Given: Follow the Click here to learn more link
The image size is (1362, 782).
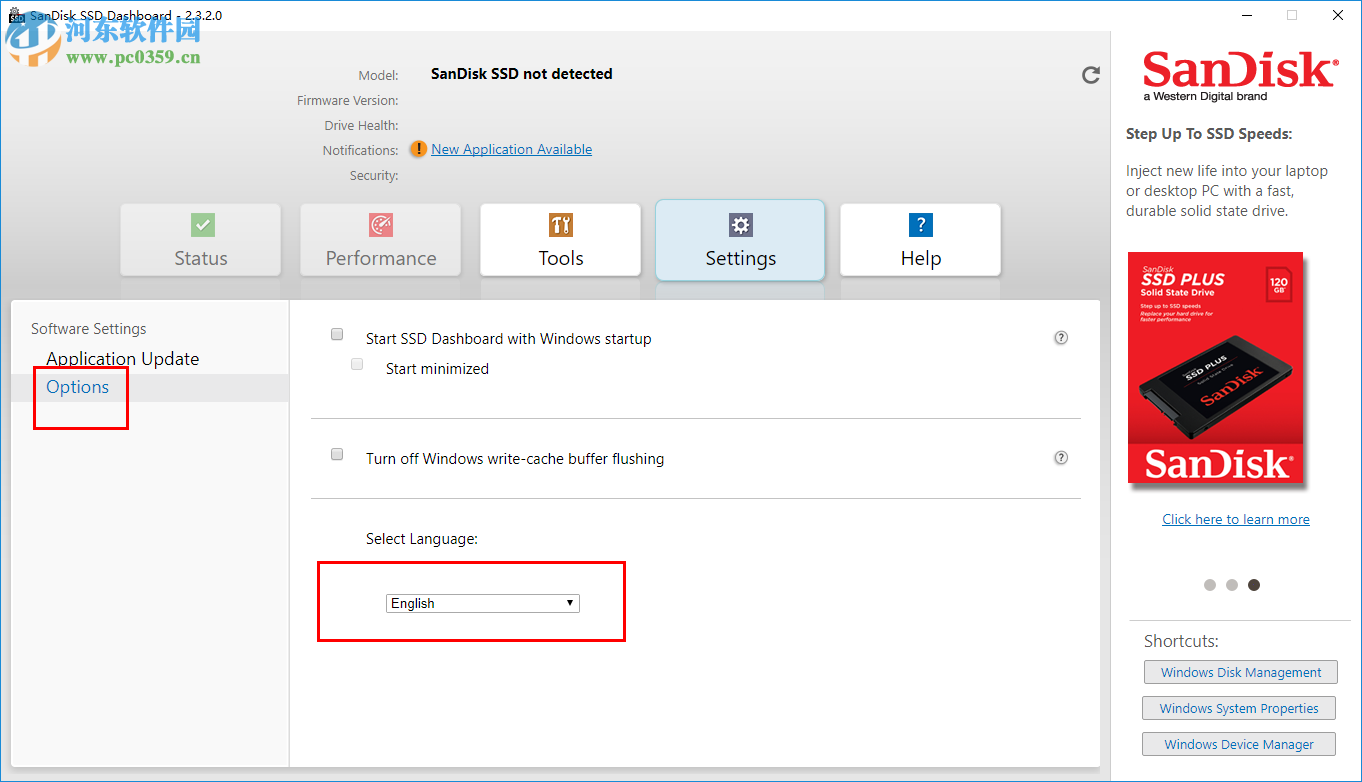Looking at the screenshot, I should [1235, 519].
